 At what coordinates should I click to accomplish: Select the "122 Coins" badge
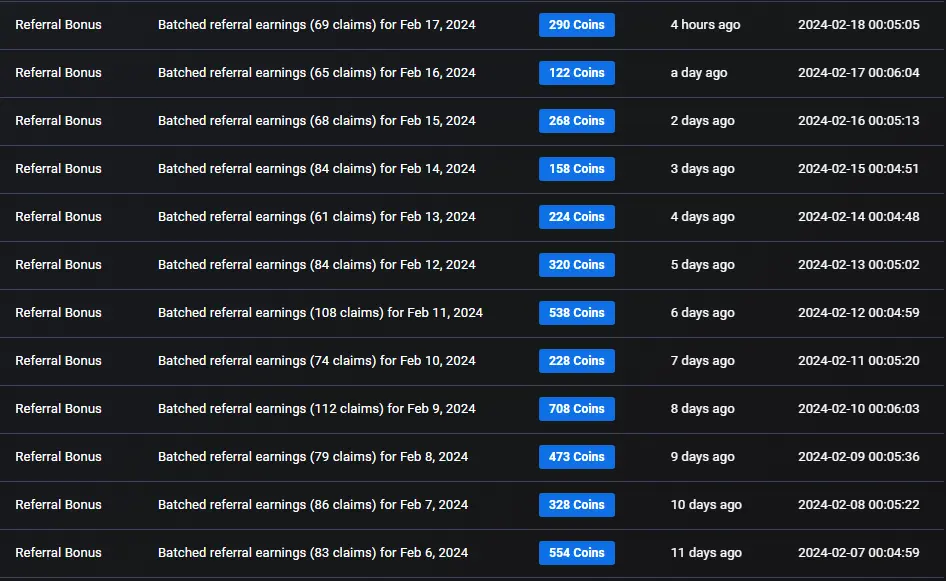click(577, 73)
